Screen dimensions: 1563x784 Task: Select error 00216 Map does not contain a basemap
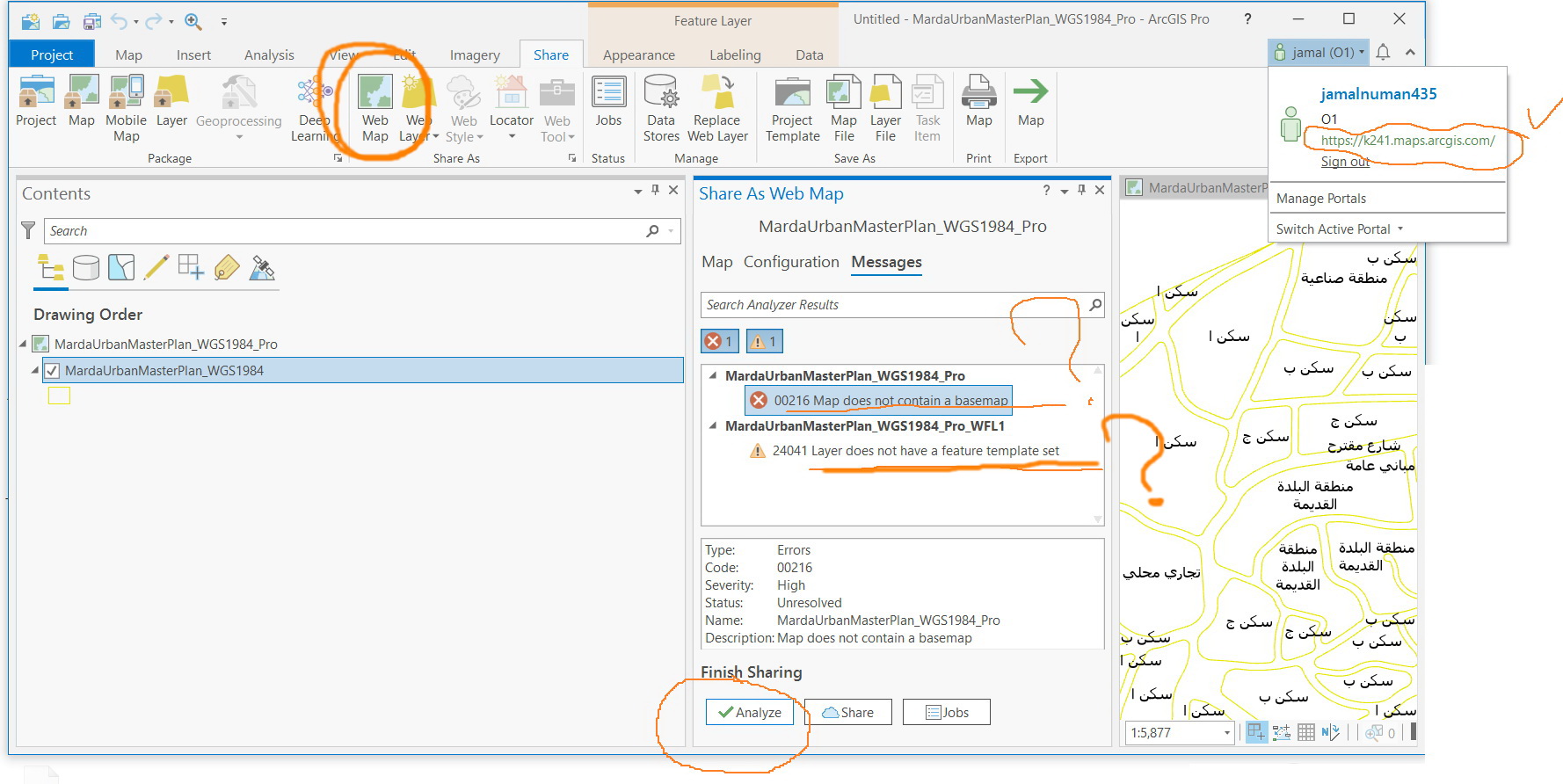coord(879,401)
